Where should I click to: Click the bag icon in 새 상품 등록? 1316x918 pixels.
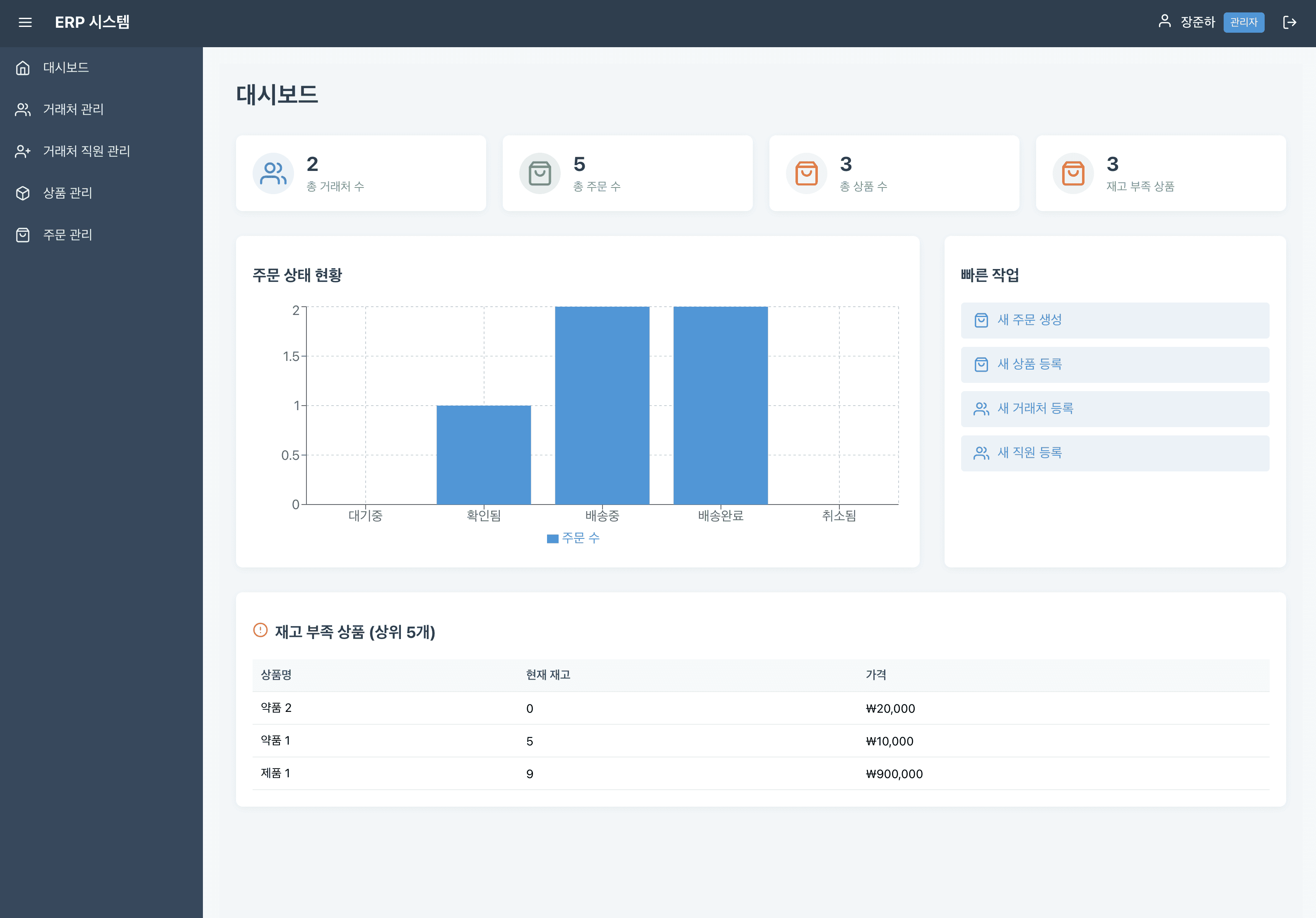pos(981,365)
